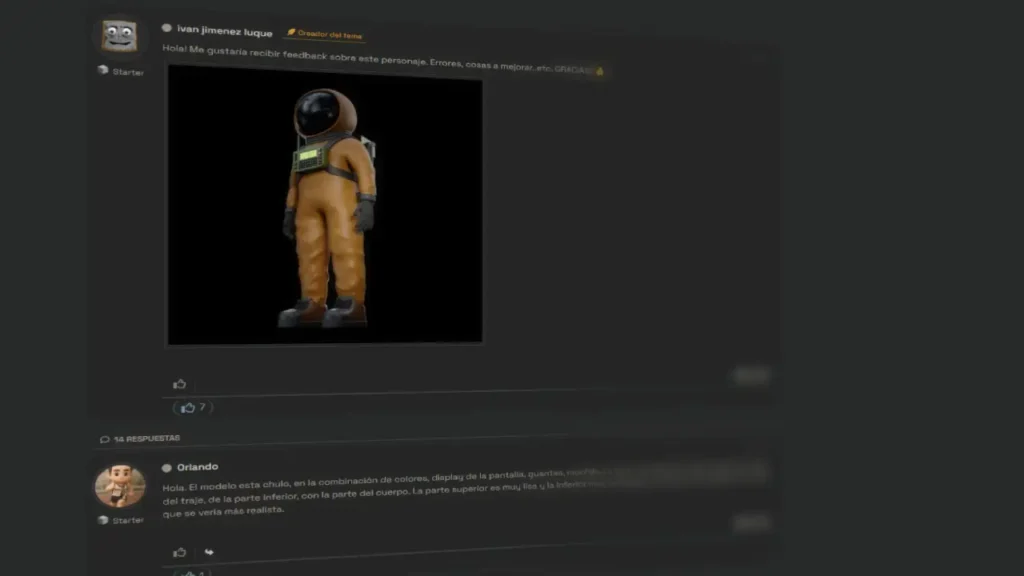Click Orlando's profile avatar picture
1024x576 pixels.
point(120,486)
